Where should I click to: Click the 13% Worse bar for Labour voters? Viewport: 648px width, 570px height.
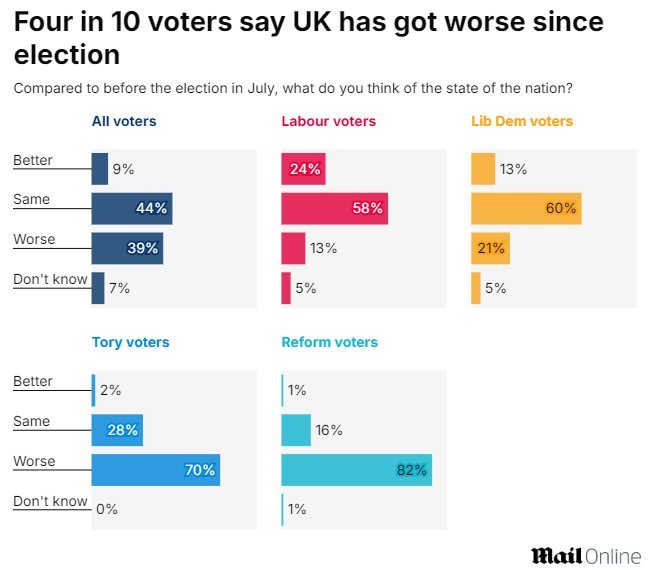[293, 248]
